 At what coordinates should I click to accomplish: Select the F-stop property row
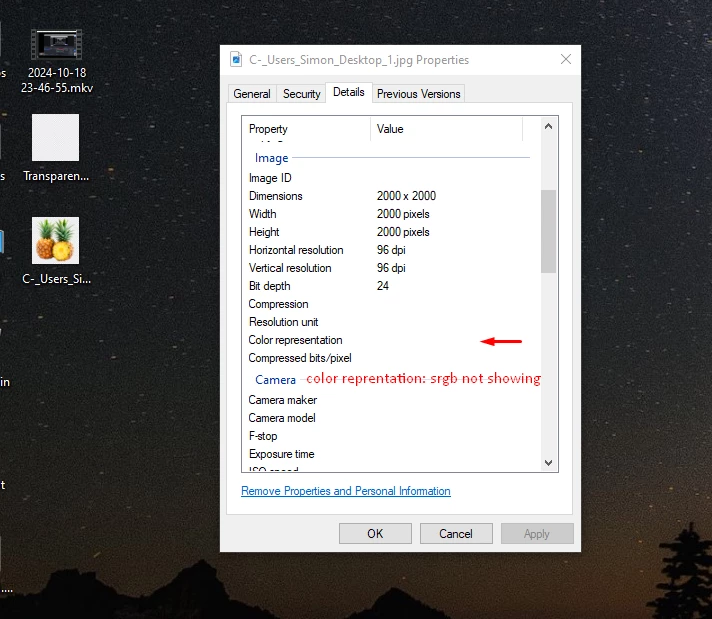[391, 436]
